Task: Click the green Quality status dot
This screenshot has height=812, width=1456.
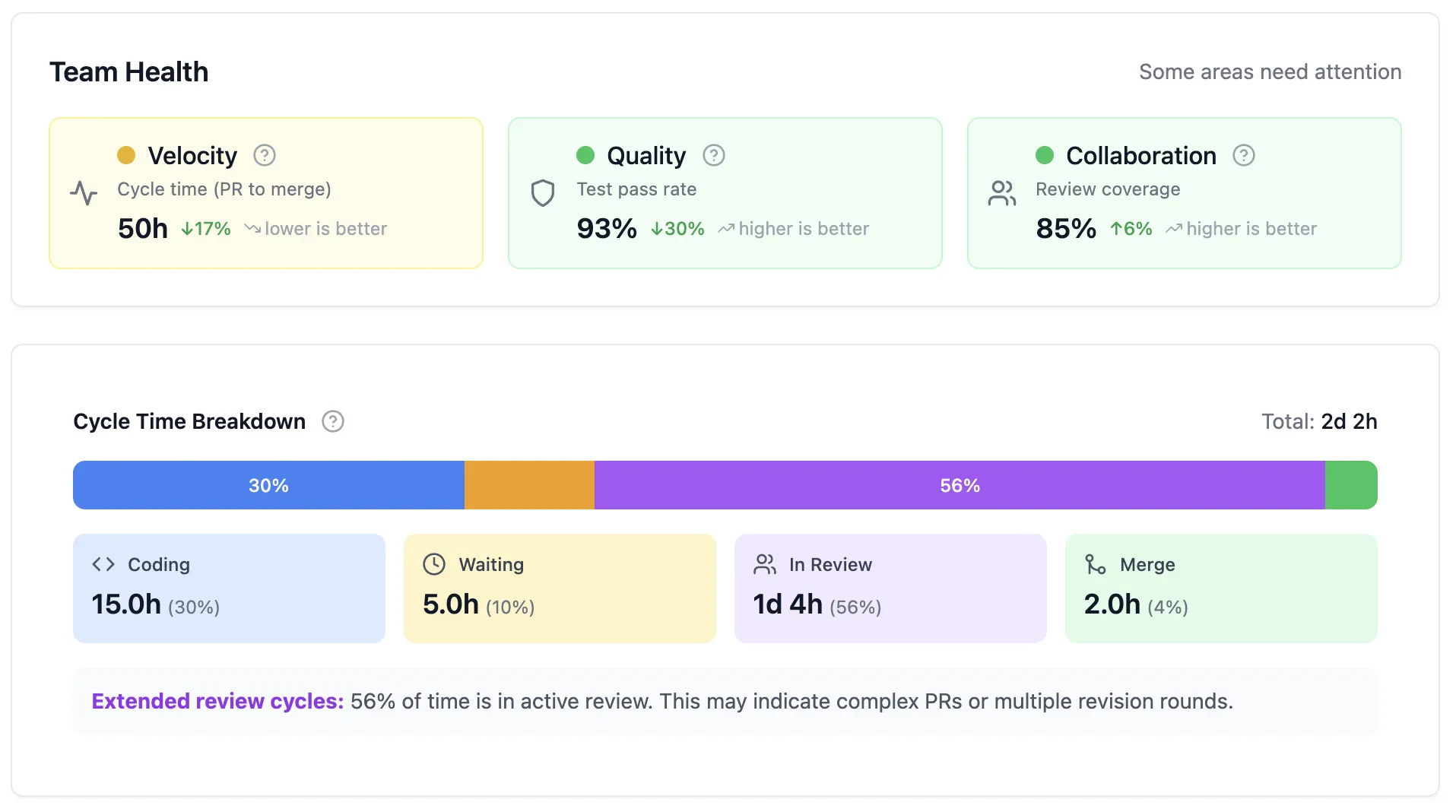Action: tap(585, 155)
